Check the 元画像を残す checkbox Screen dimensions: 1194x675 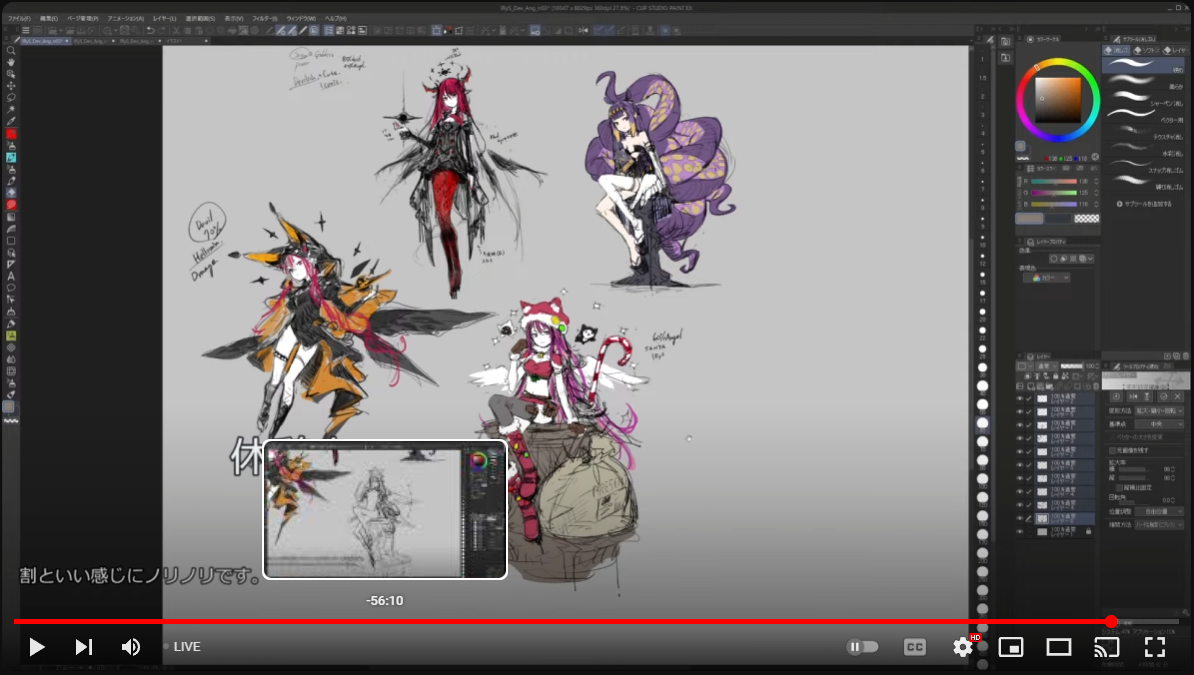(1113, 450)
